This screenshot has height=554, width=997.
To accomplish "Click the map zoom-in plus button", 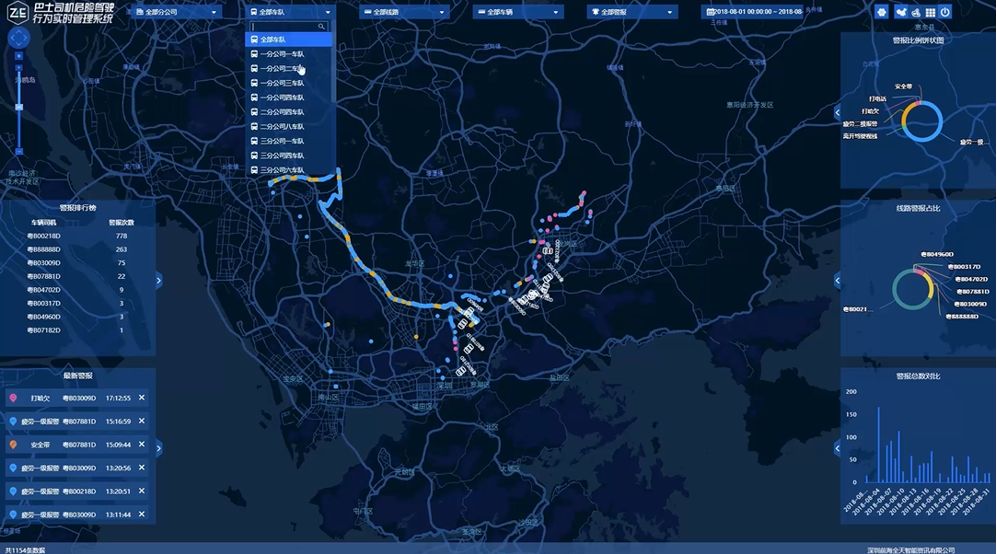I will tap(19, 67).
